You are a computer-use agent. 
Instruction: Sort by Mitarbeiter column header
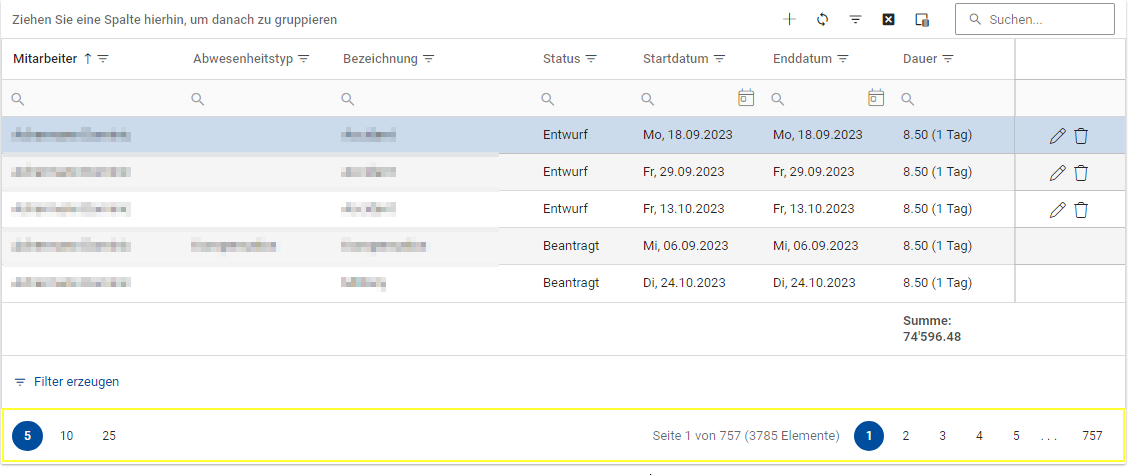45,59
